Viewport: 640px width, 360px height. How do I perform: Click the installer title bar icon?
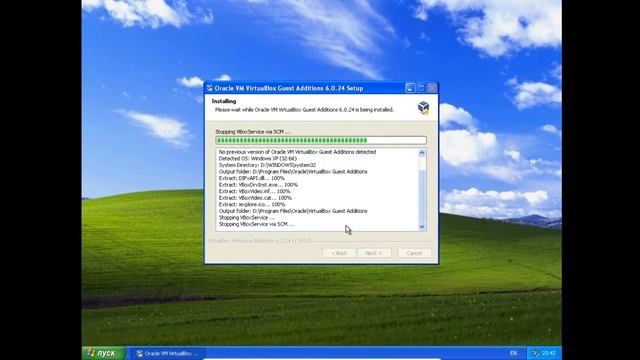click(210, 88)
